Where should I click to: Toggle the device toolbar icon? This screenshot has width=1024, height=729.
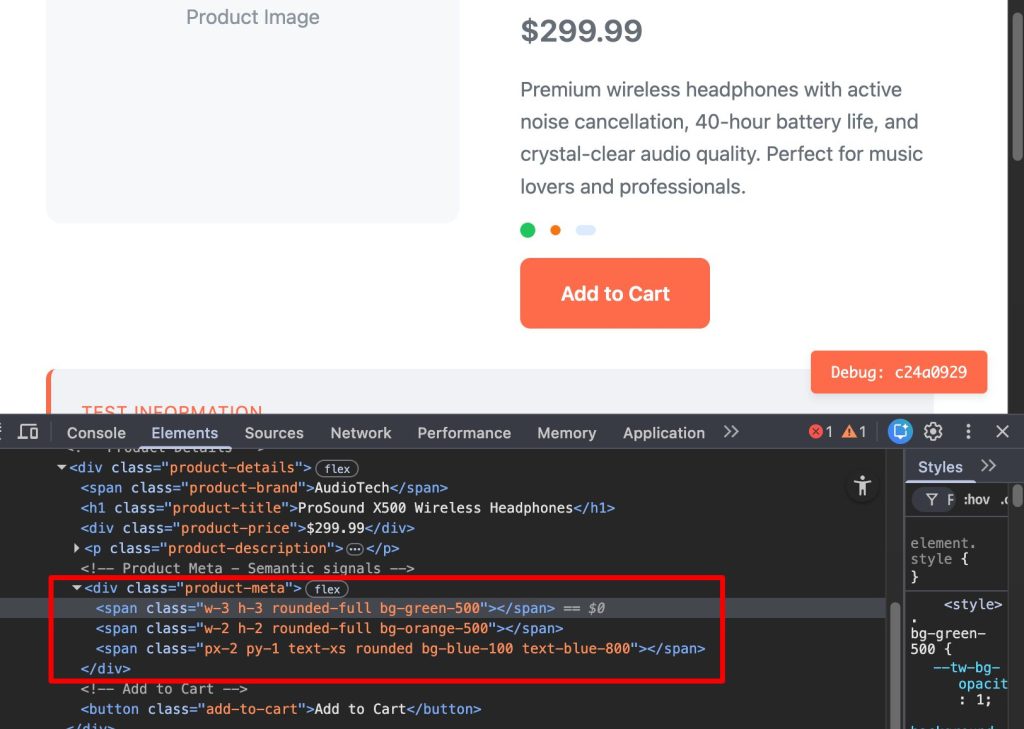tap(28, 432)
